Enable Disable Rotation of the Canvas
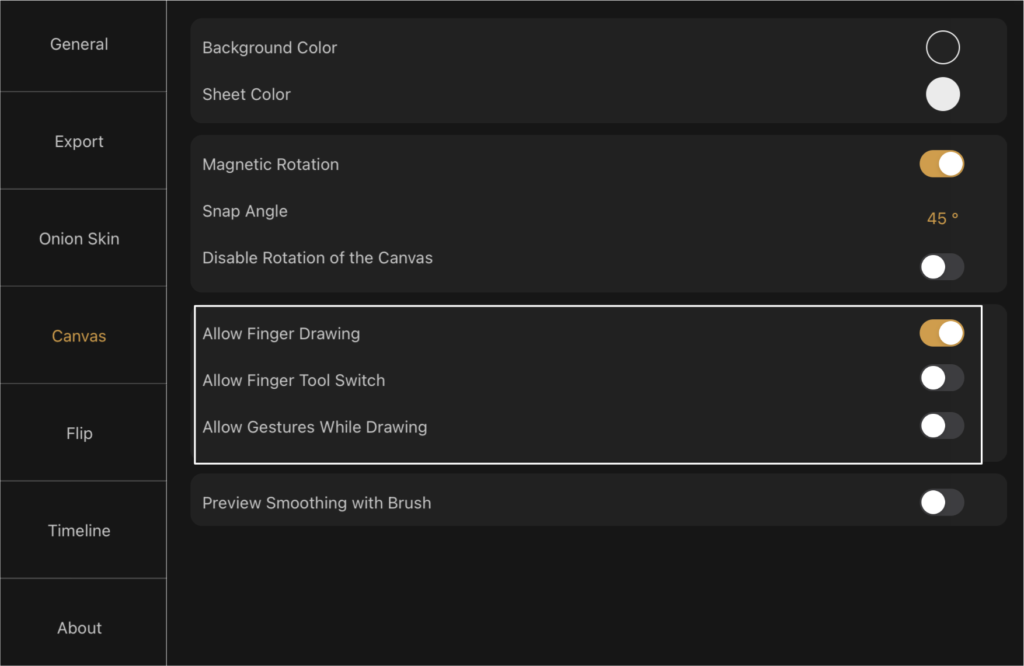 click(942, 266)
